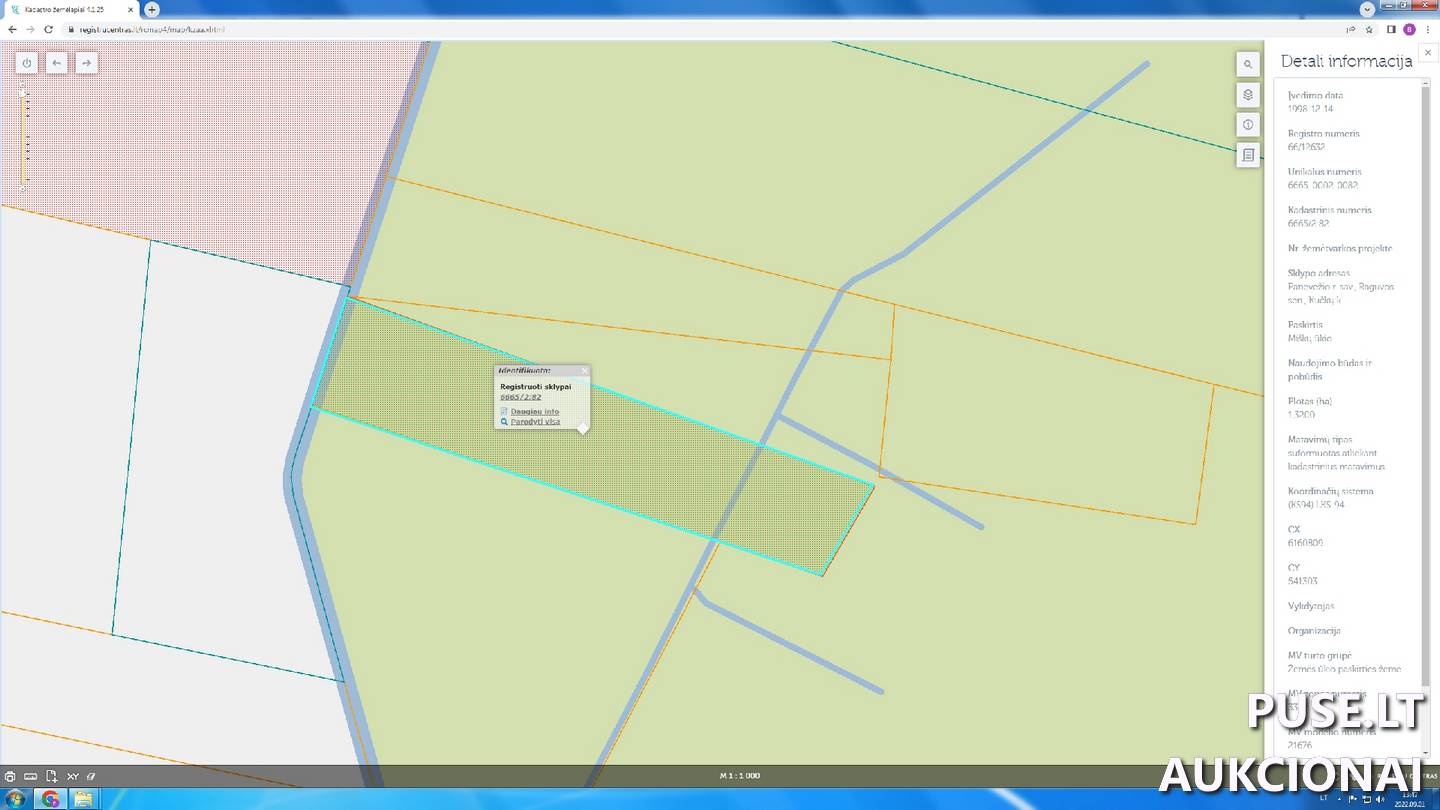Screen dimensions: 1440x810
Task: Open a new browser tab
Action: tap(152, 9)
